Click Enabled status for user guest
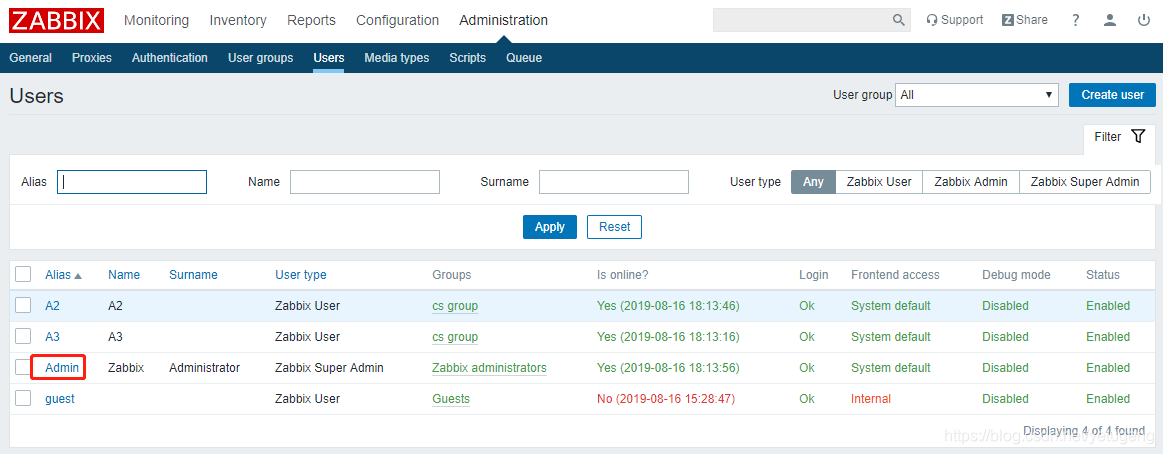Viewport: 1163px width, 454px height. [x=1108, y=399]
